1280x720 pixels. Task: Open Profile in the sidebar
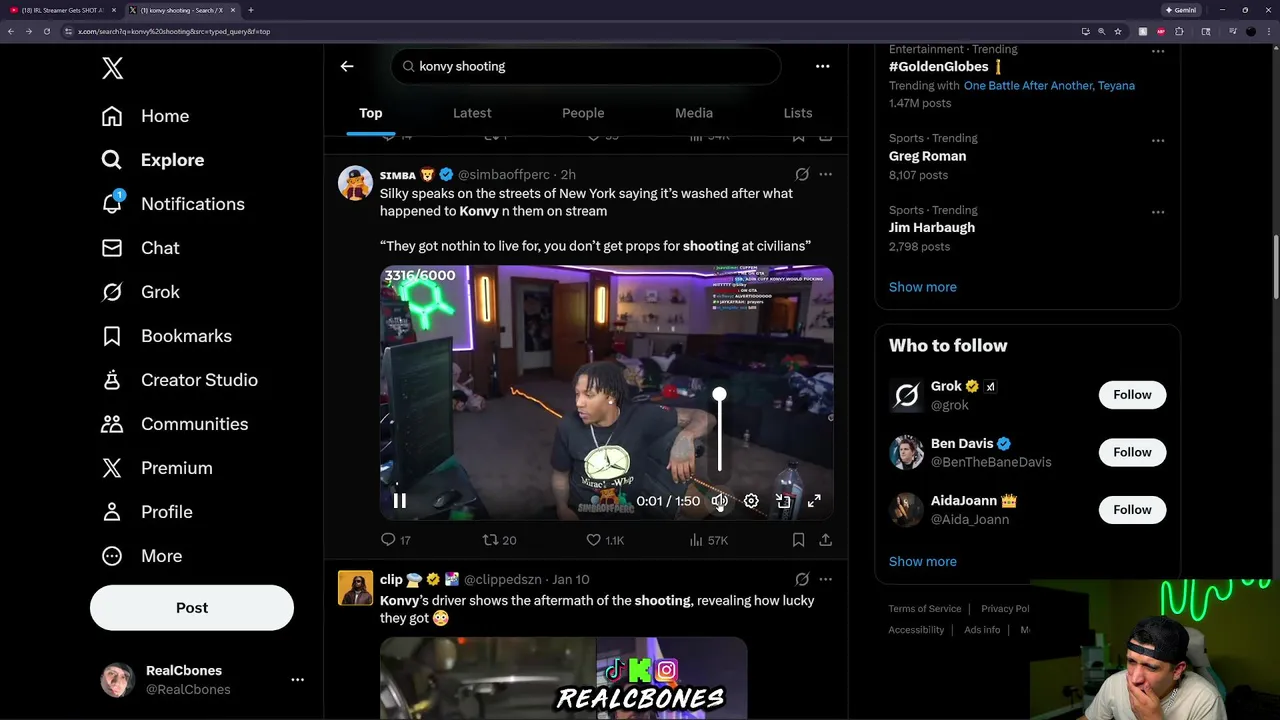[146, 512]
